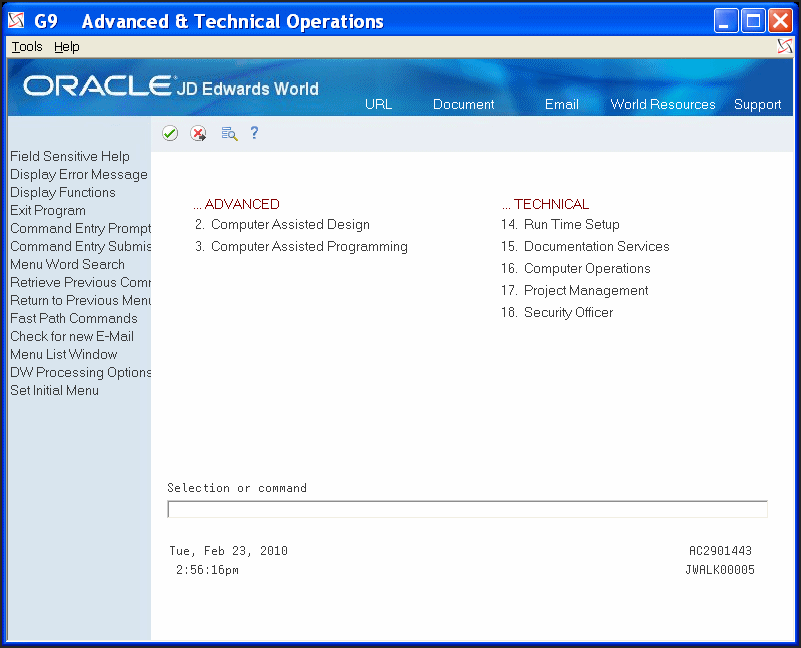This screenshot has width=801, height=648.
Task: Click the date Tue, Feb 23, 2010
Action: pyautogui.click(x=229, y=551)
